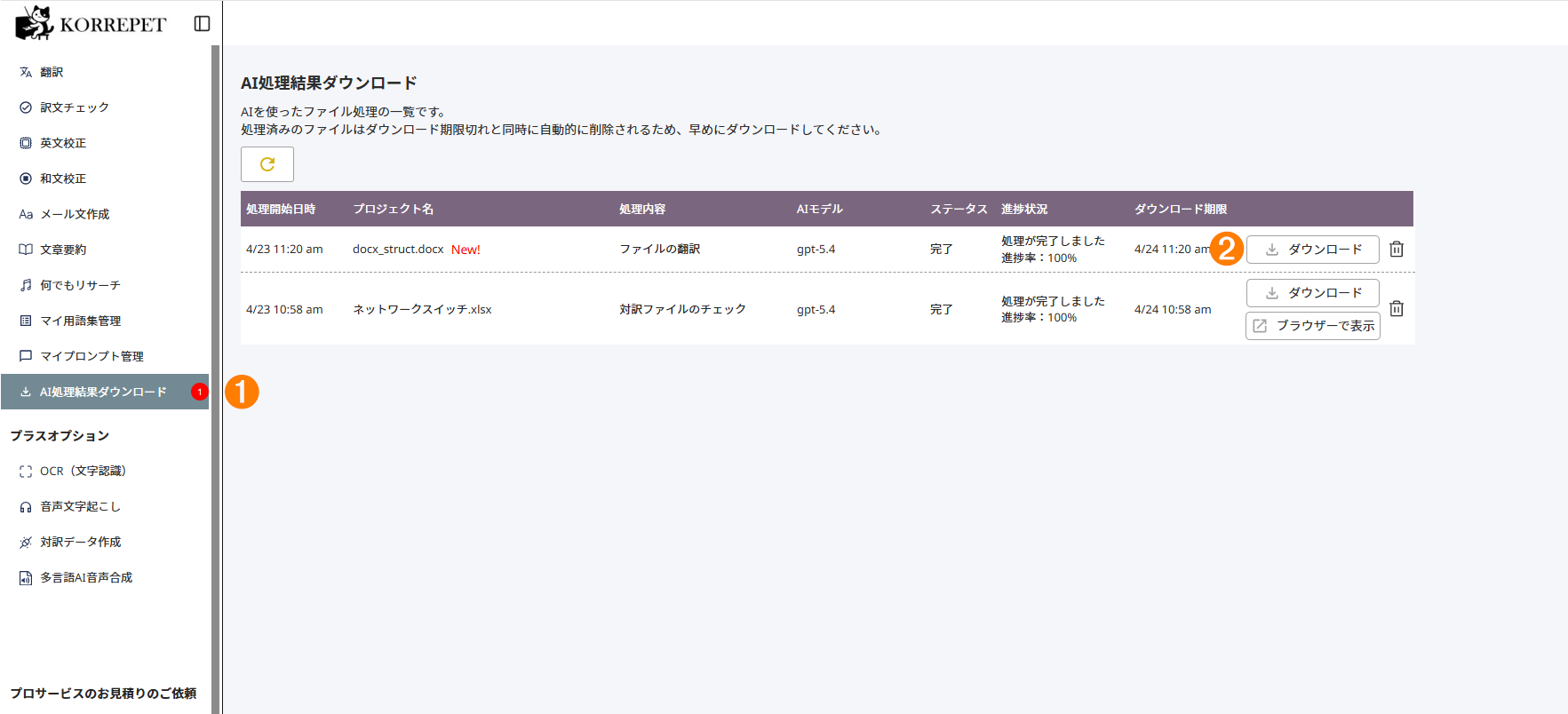This screenshot has height=714, width=1568.
Task: Click ブラウザーで表示 button
Action: 1313,326
